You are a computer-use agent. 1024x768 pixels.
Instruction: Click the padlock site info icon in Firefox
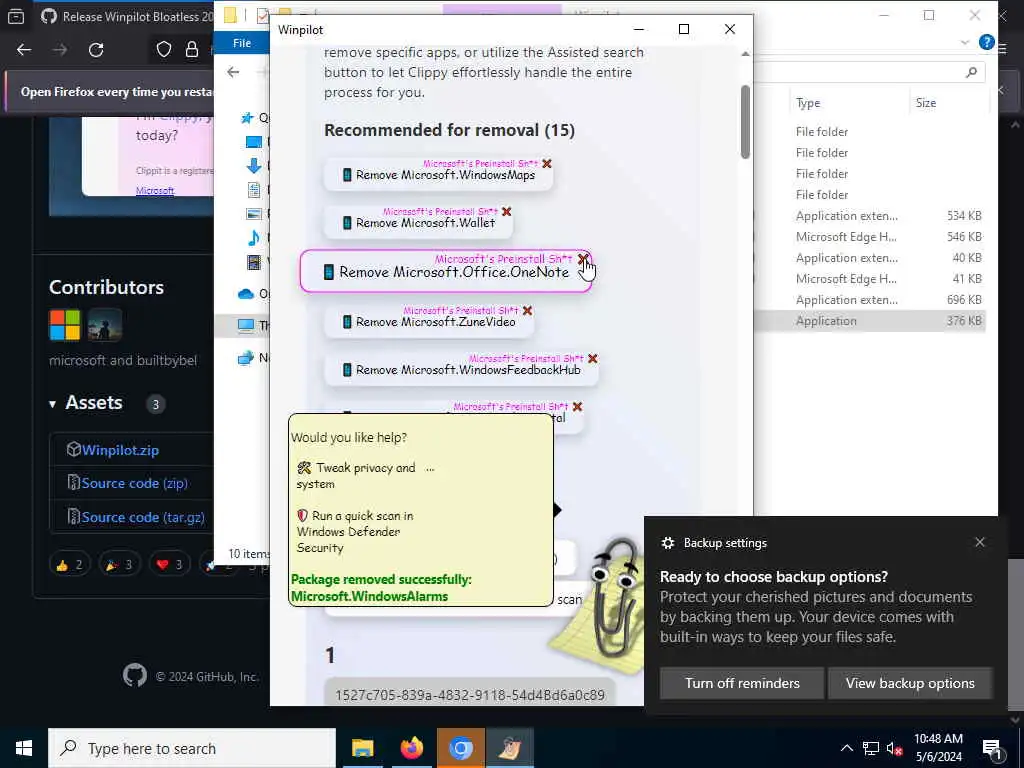coord(191,50)
